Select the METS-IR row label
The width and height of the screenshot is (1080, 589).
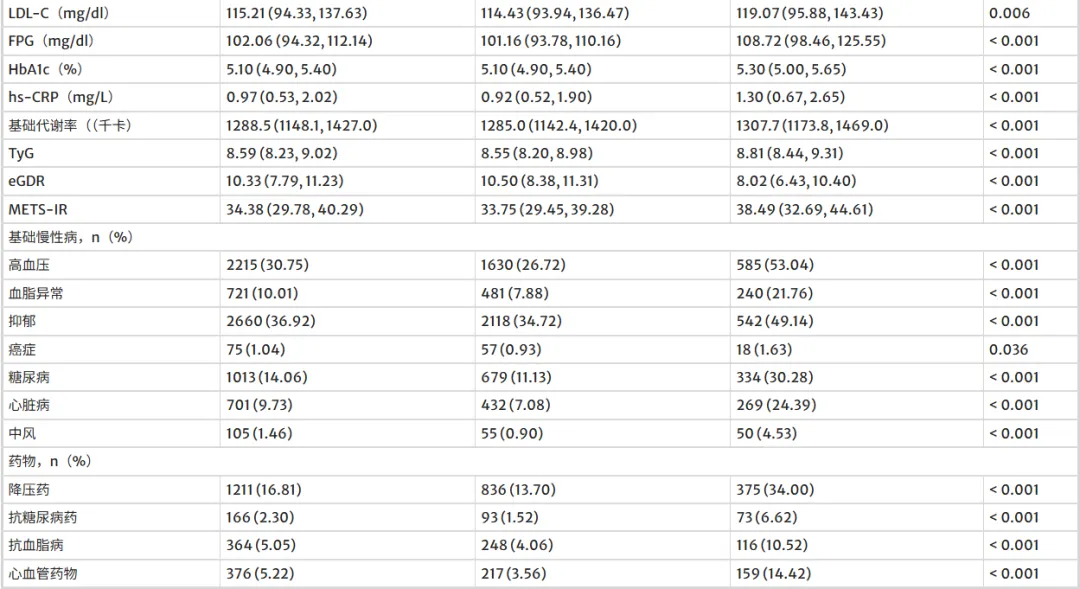tap(38, 209)
